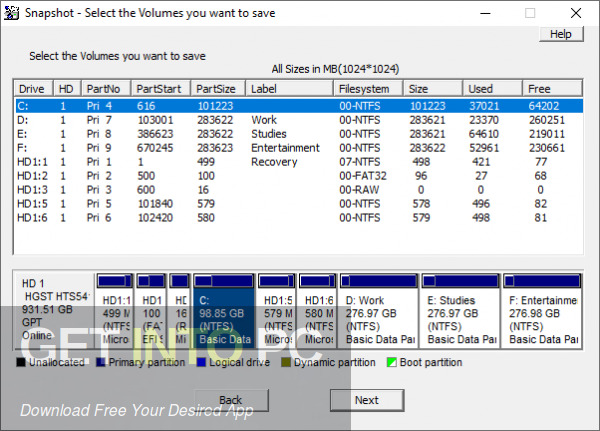Select the D: Work volume row

[x=299, y=120]
